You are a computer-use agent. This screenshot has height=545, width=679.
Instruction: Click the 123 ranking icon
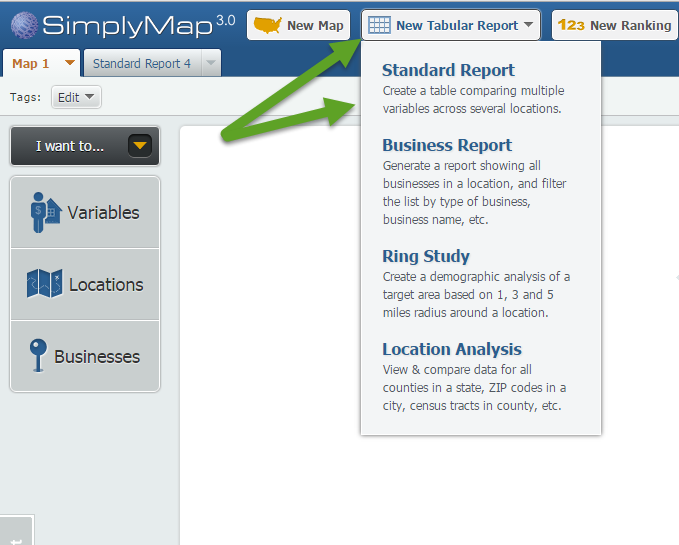click(x=571, y=25)
